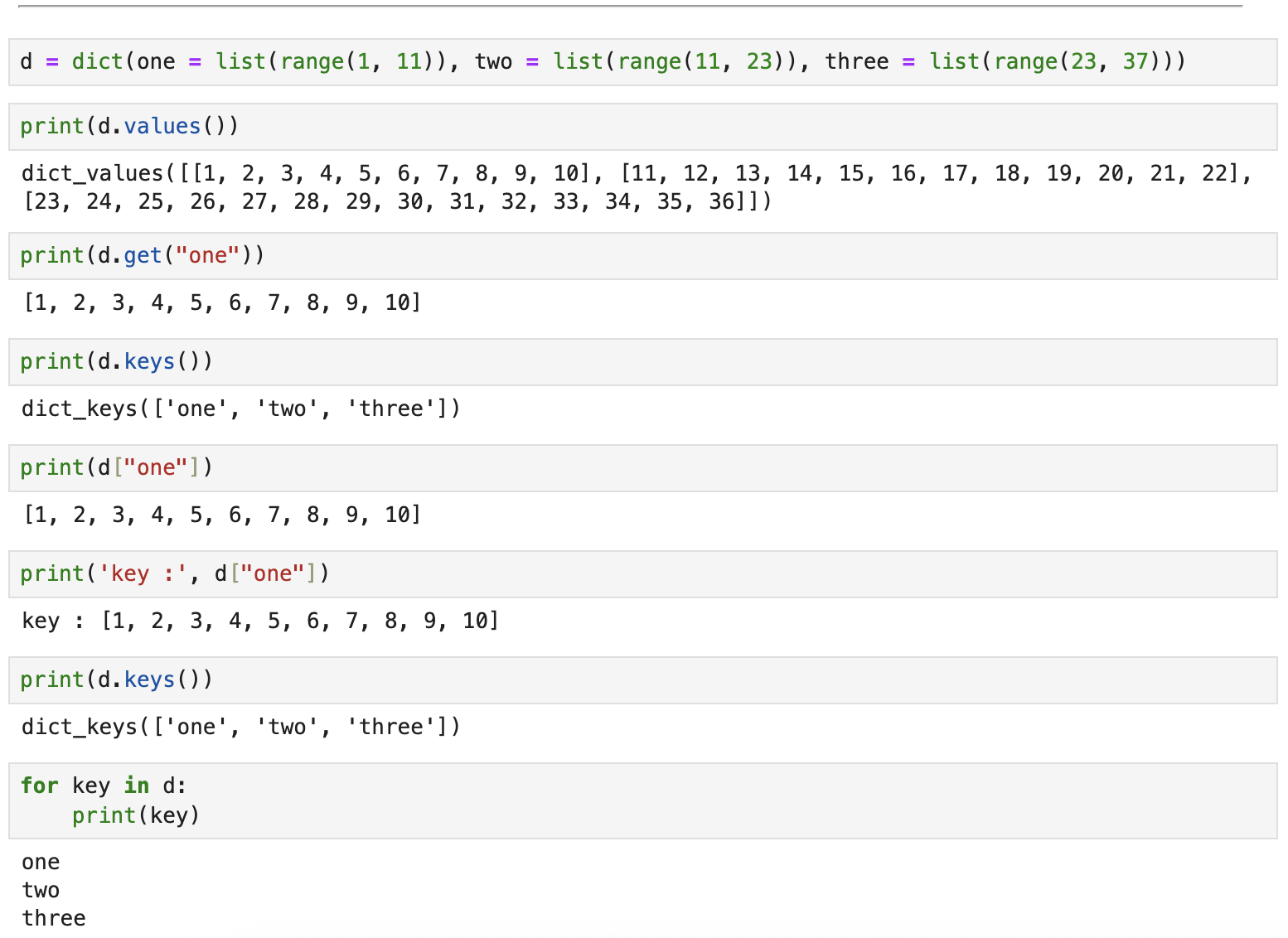Select the print(d.get("one")) cell
This screenshot has height=938, width=1288.
coord(643,256)
